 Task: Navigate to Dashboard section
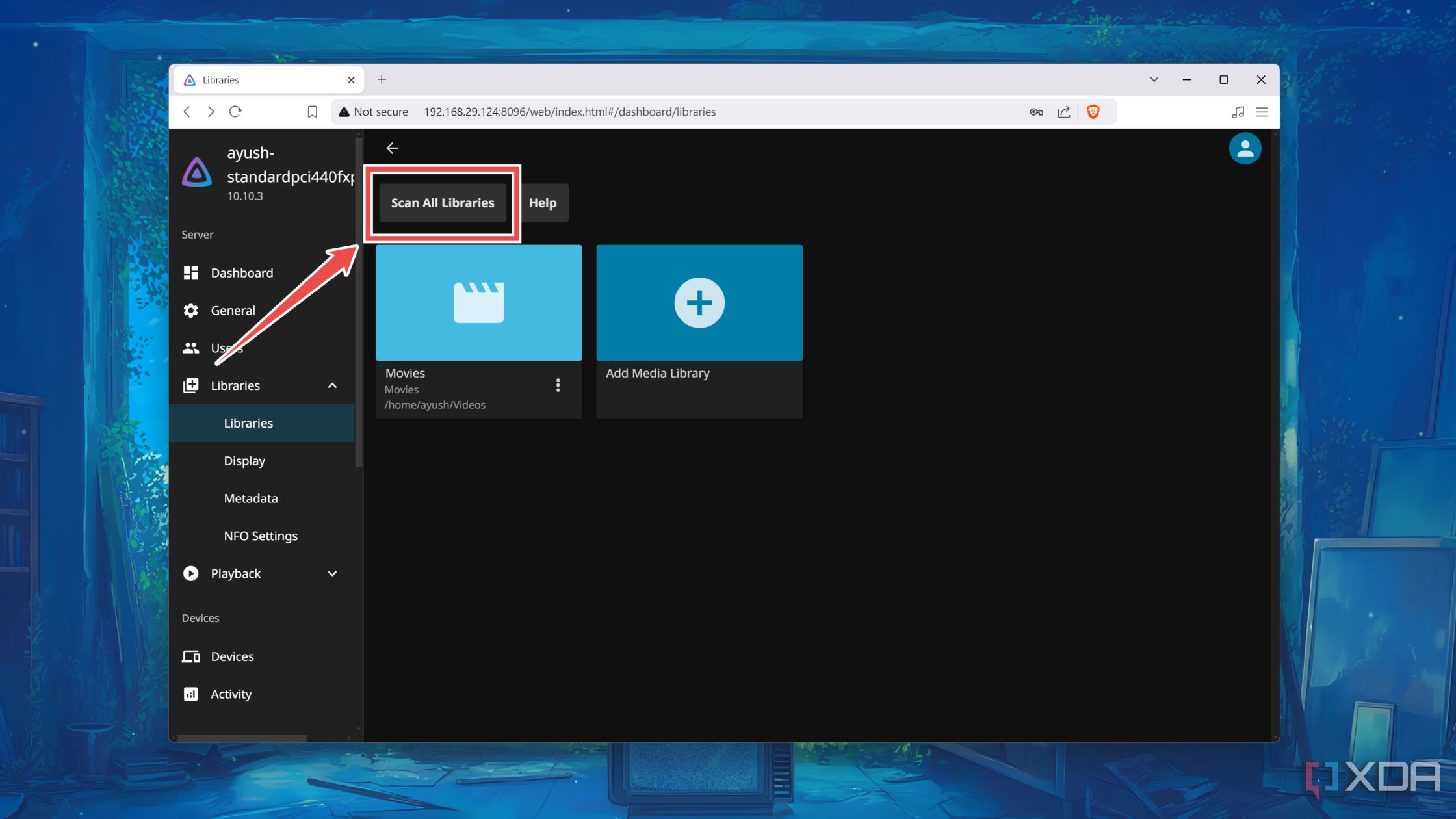(x=241, y=272)
